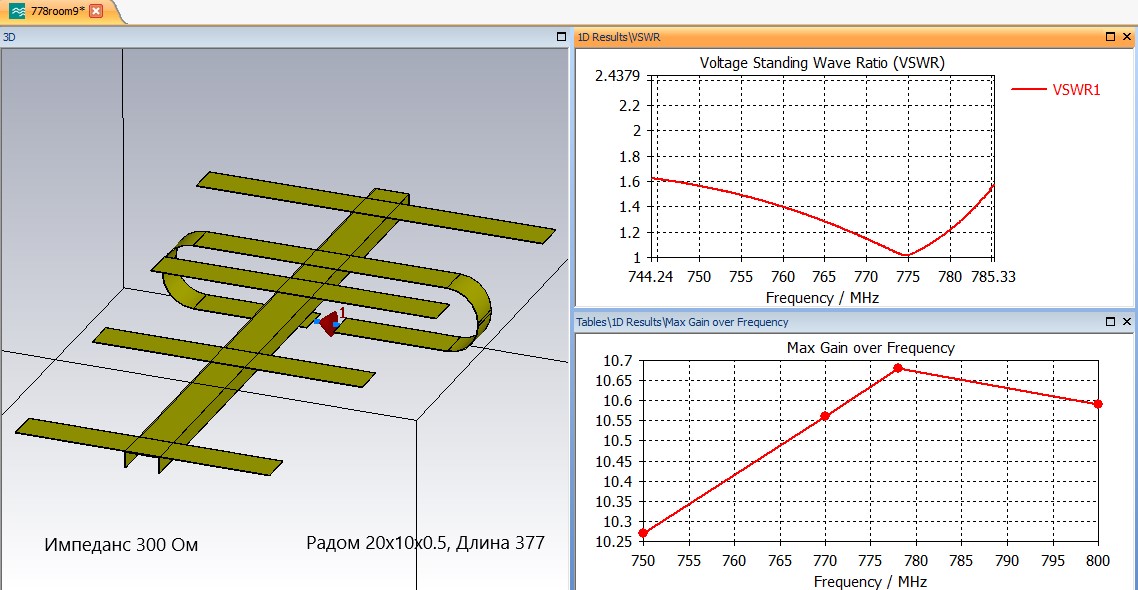Click the VSWR plot 'Frequency / MHz' axis label
1138x590 pixels.
[x=822, y=298]
